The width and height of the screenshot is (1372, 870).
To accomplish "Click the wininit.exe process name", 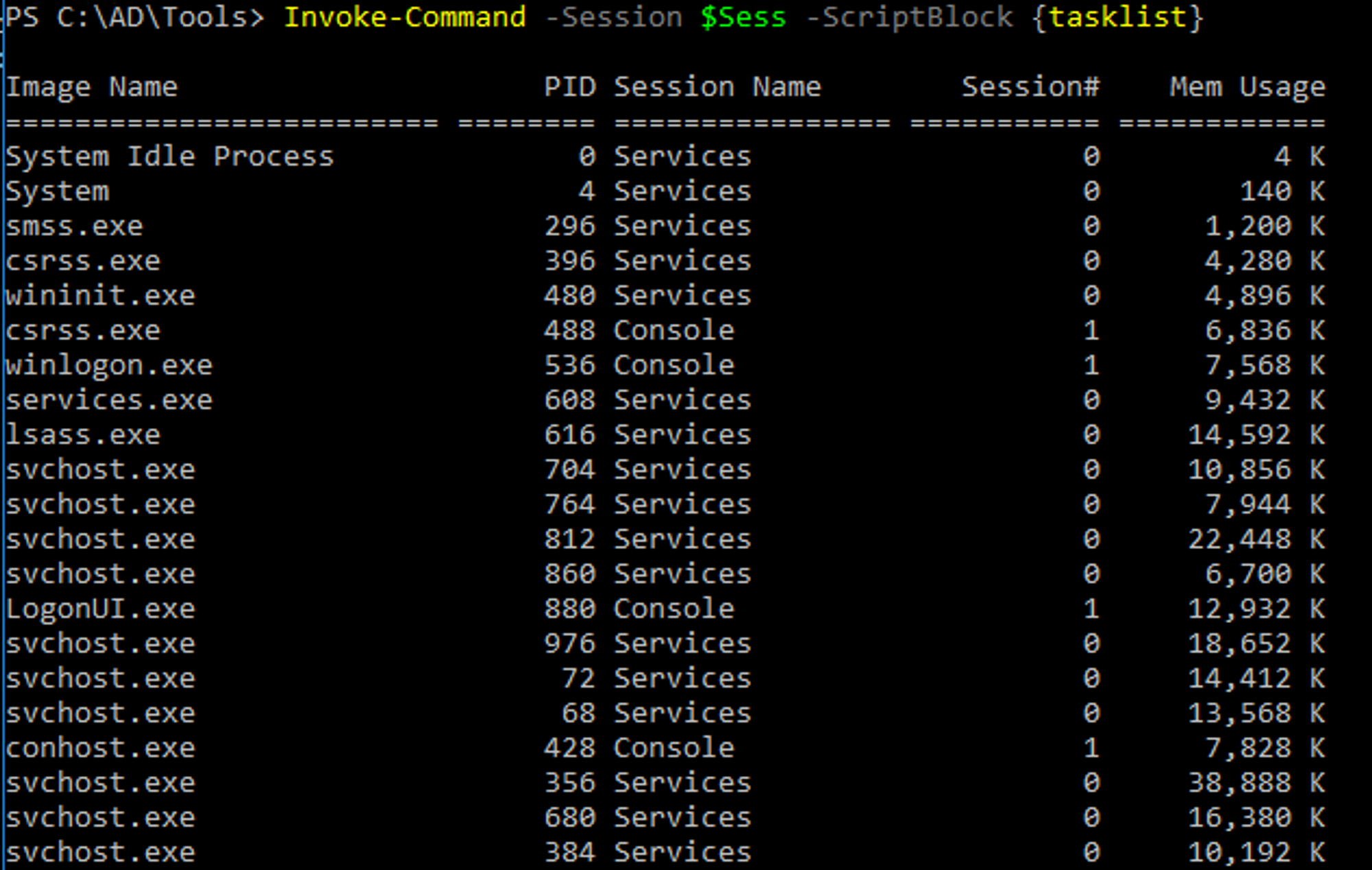I will pos(100,296).
